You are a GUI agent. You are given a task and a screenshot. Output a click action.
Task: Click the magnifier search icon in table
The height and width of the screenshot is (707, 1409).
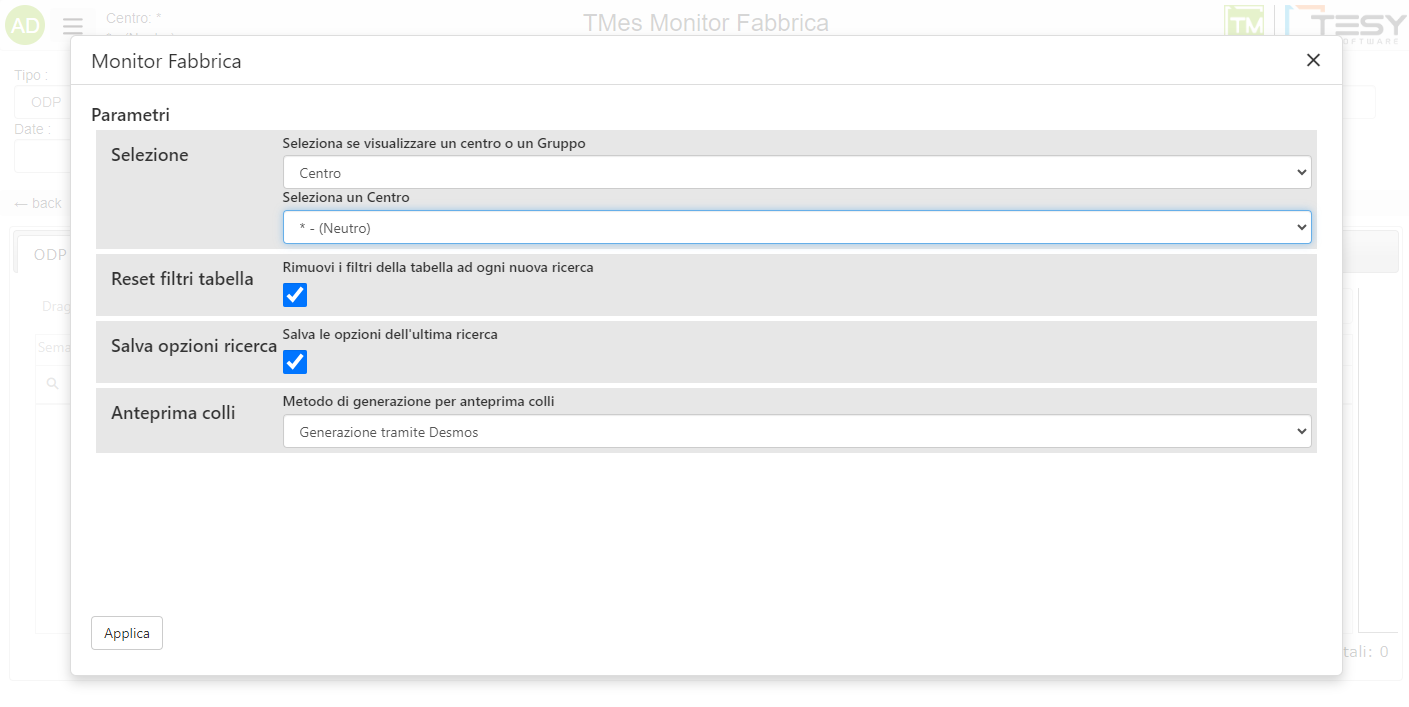point(52,383)
